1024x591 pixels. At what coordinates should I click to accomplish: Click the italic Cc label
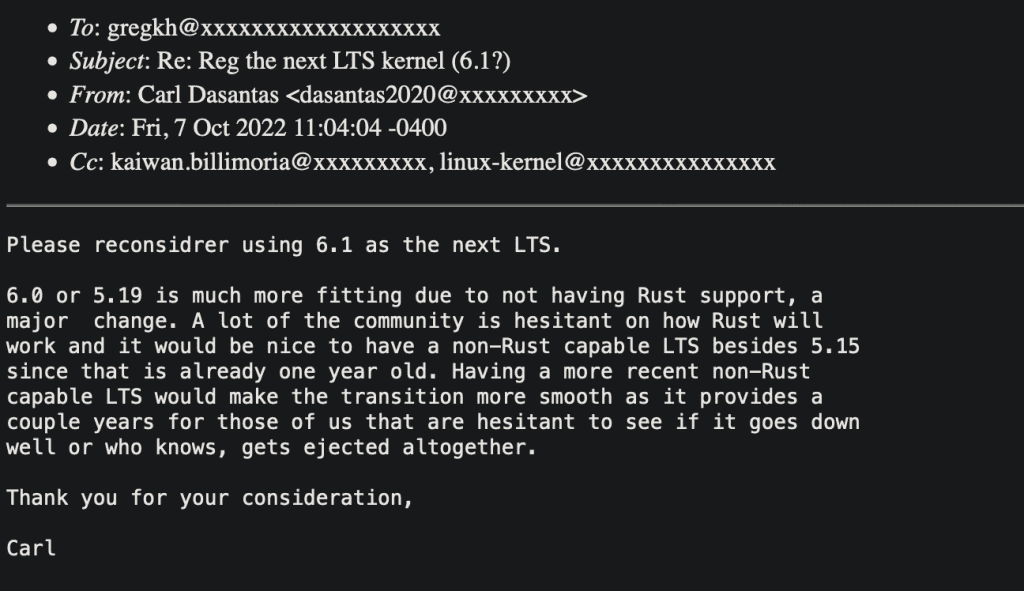(x=83, y=162)
